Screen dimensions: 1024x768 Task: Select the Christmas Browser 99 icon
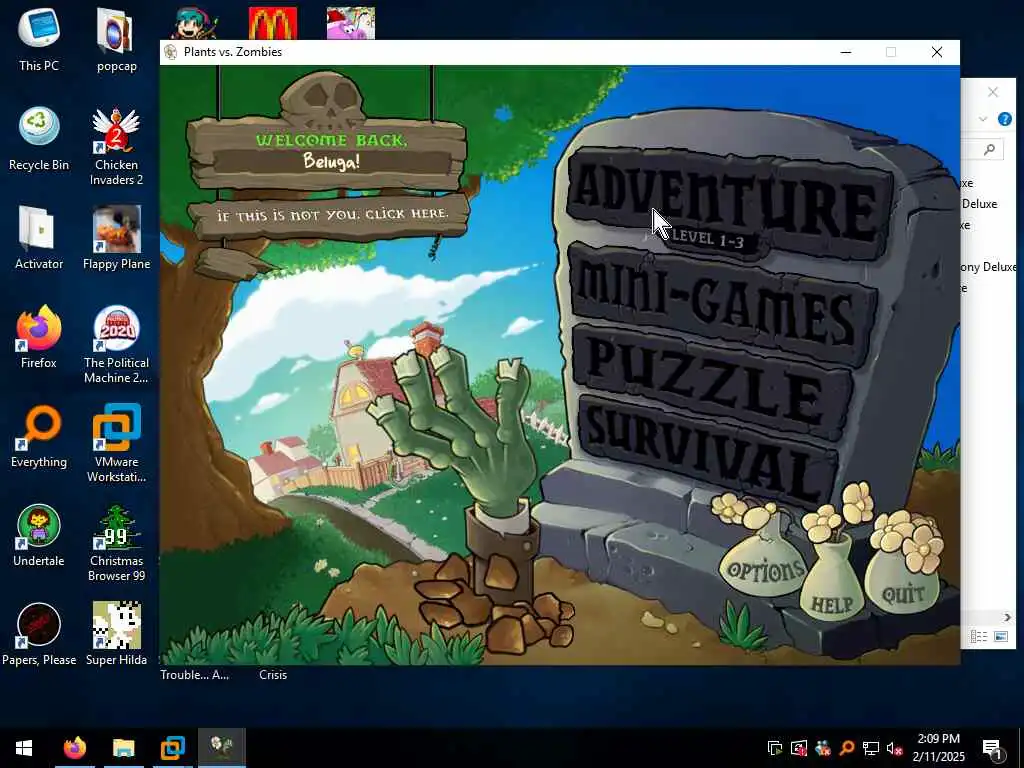coord(116,543)
